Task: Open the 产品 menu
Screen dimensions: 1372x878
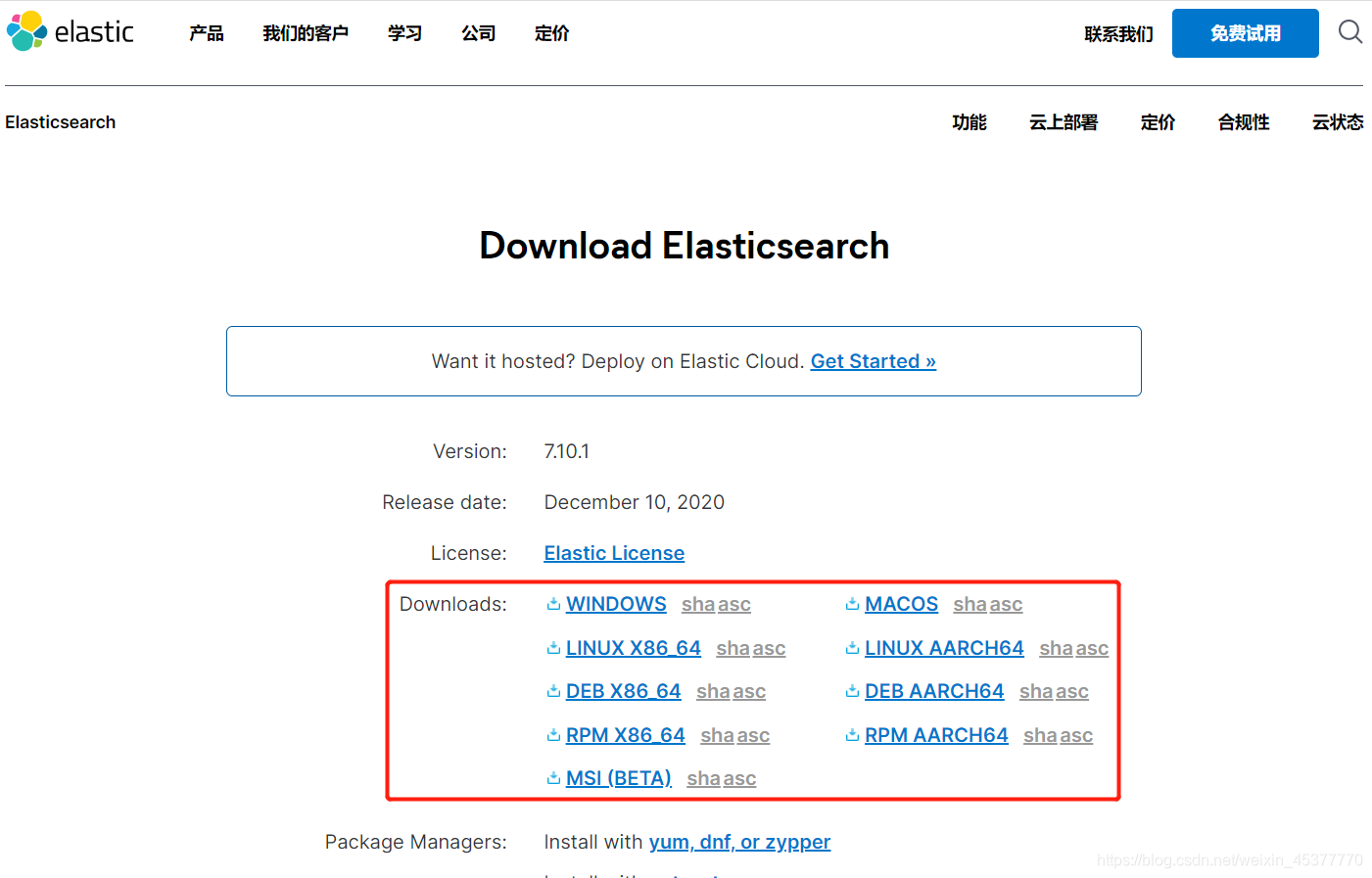Action: [x=207, y=33]
